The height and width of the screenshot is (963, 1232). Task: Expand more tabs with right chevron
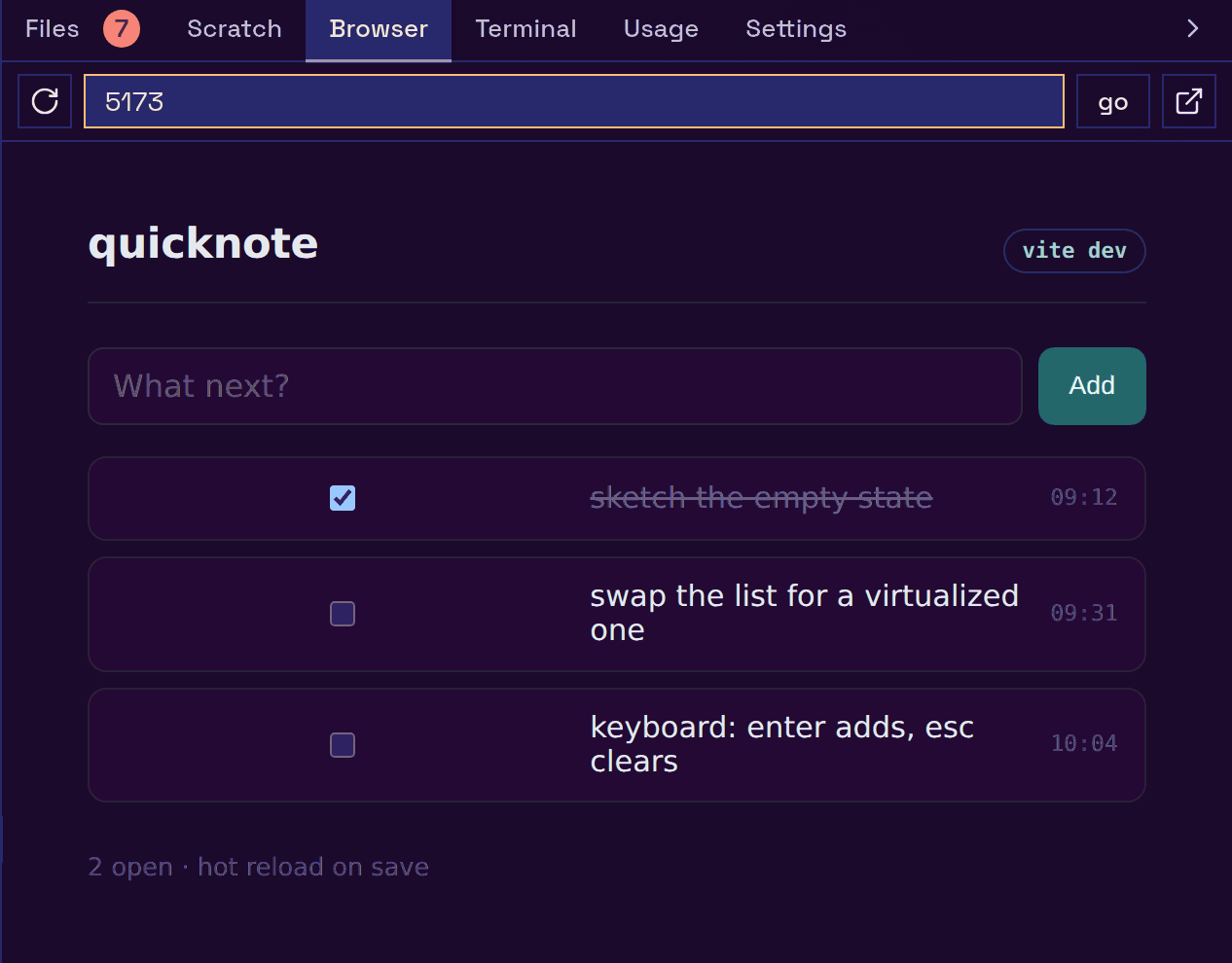pos(1193,28)
